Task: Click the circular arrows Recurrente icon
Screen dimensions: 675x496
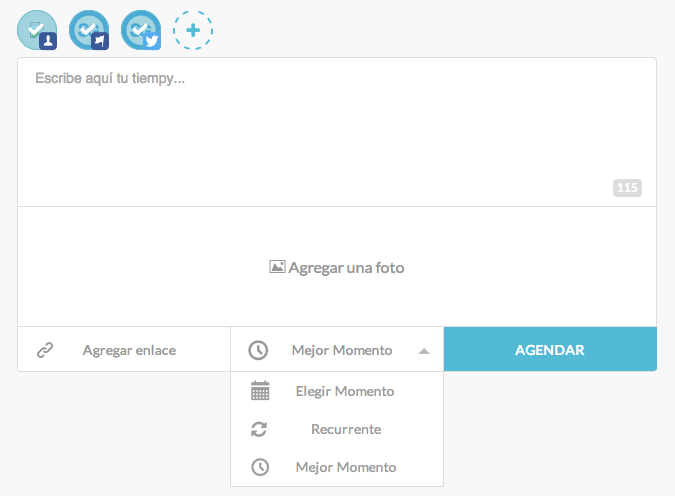Action: (x=259, y=429)
